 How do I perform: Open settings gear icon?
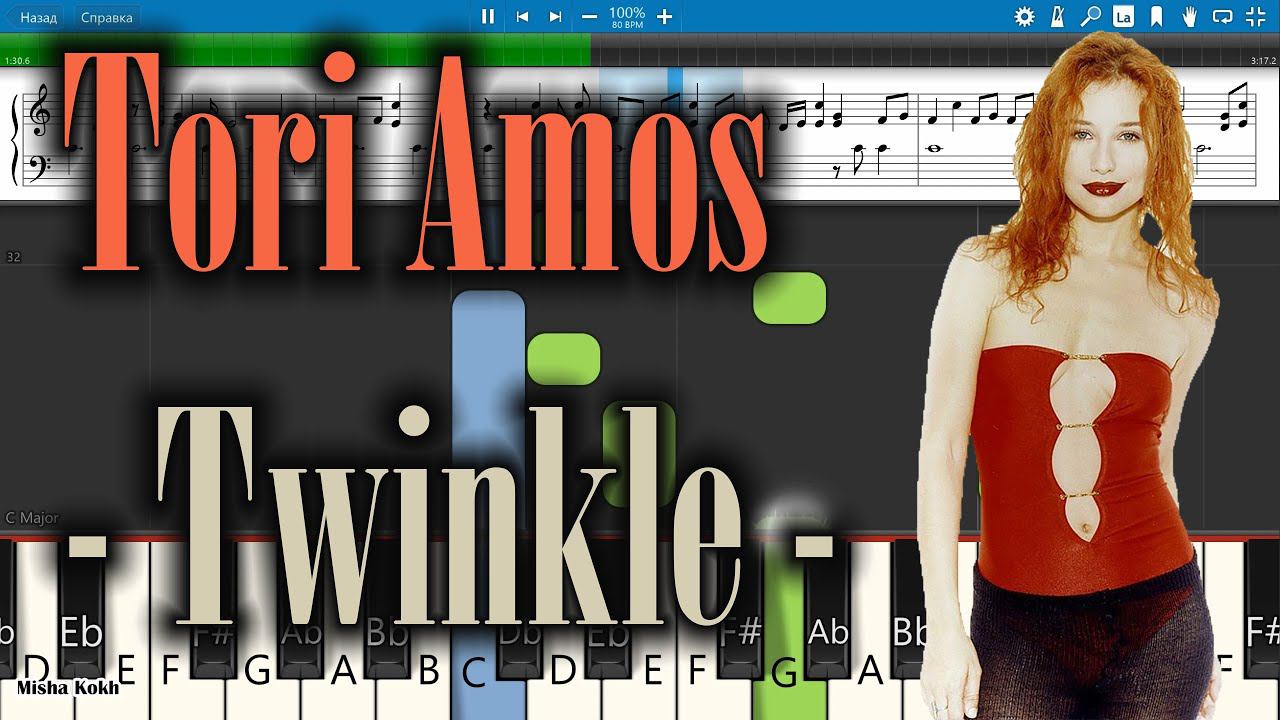tap(1025, 16)
